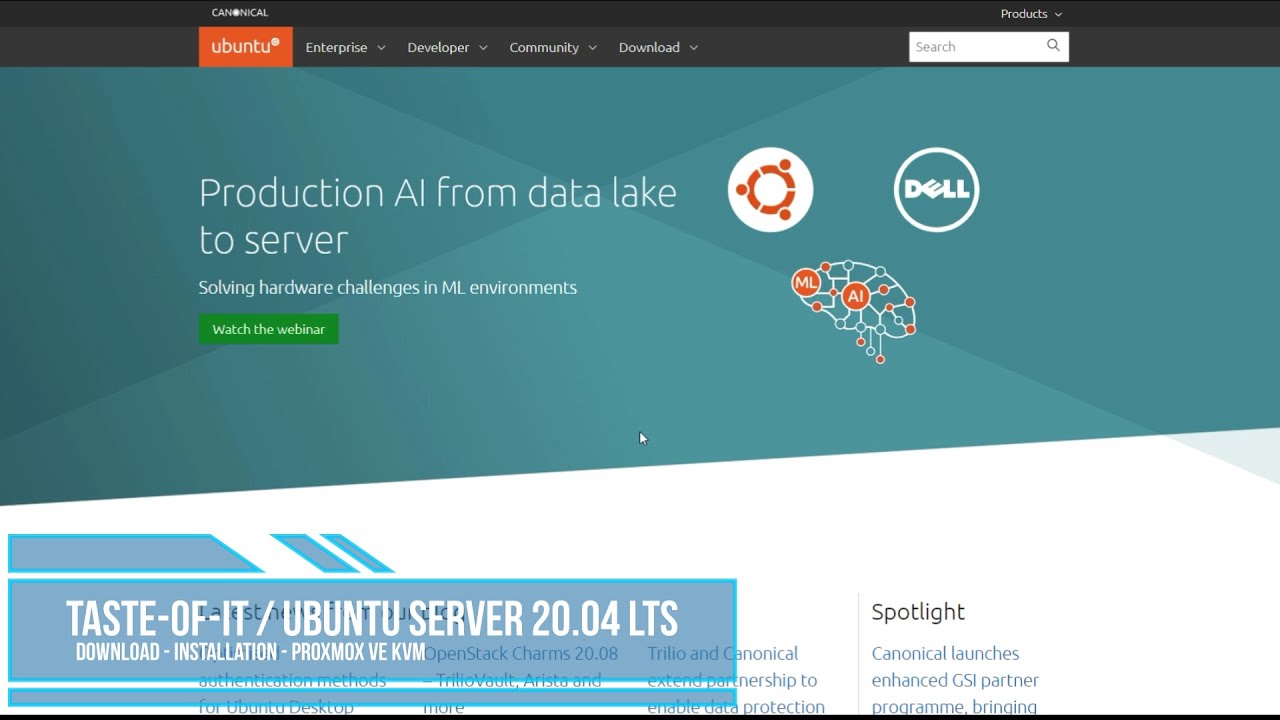Click the Ubuntu circle-of-friends logo

pyautogui.click(x=770, y=189)
